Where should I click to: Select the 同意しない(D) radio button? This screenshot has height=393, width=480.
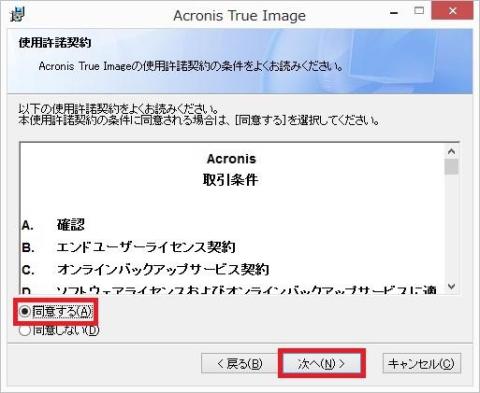pos(59,331)
